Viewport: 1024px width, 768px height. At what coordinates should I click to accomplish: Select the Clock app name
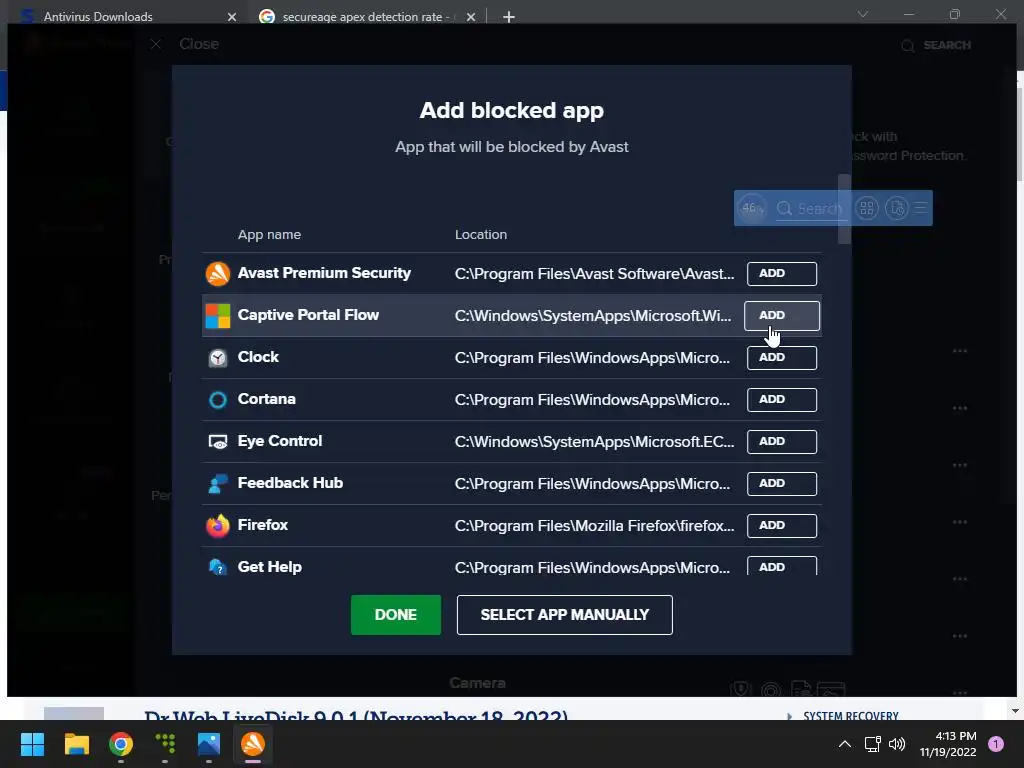pyautogui.click(x=258, y=357)
